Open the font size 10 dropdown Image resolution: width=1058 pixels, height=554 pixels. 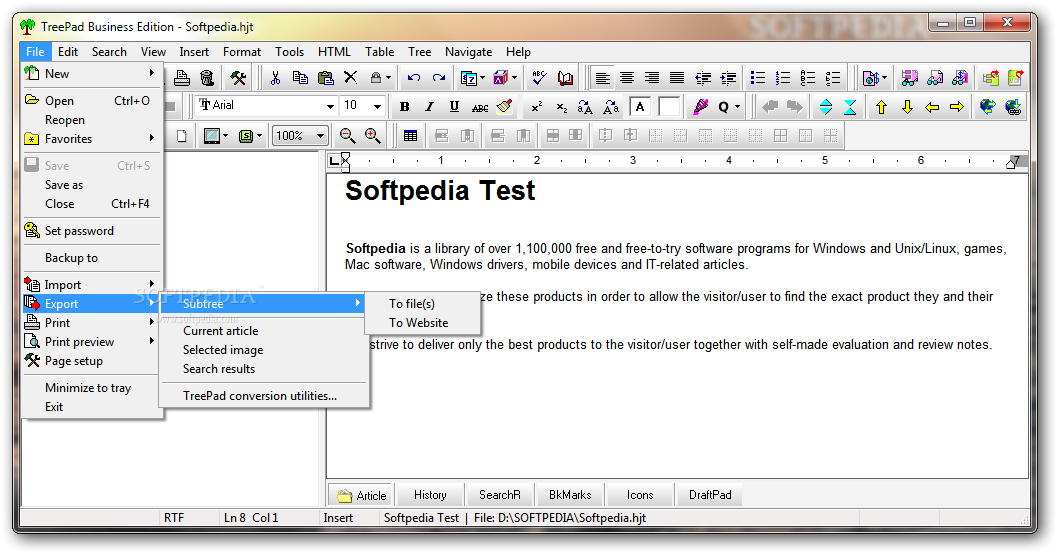tap(377, 107)
